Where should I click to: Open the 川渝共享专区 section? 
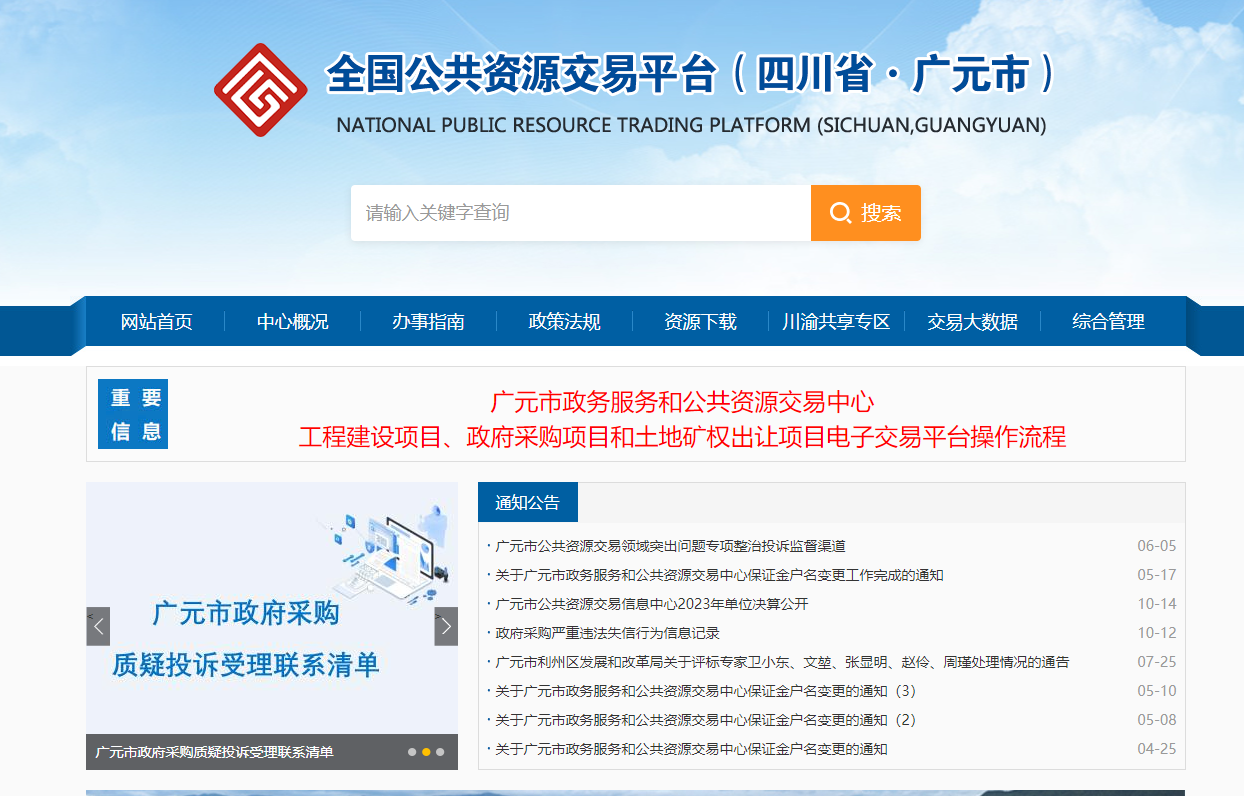click(x=834, y=321)
